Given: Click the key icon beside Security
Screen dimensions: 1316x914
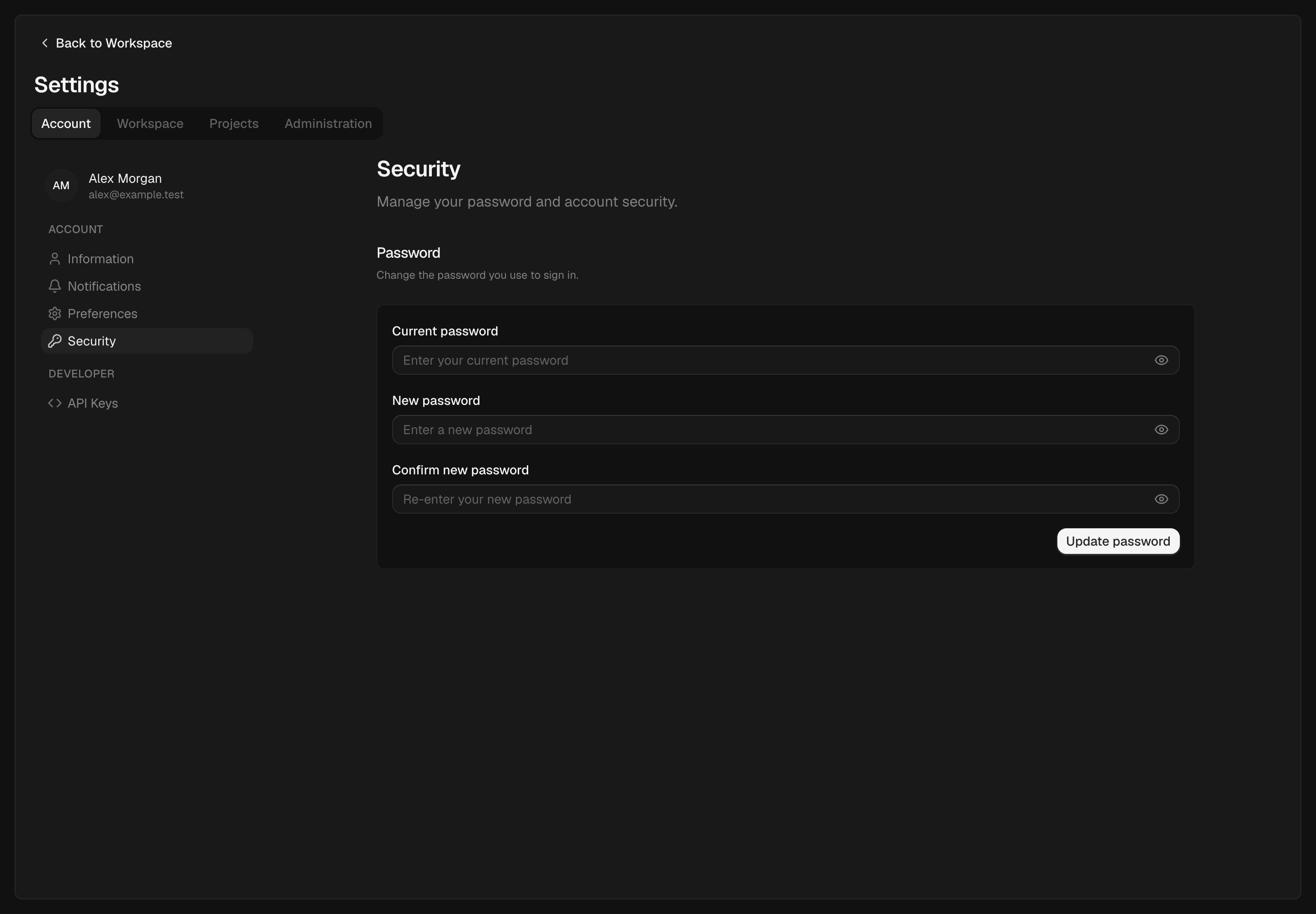Looking at the screenshot, I should (54, 341).
